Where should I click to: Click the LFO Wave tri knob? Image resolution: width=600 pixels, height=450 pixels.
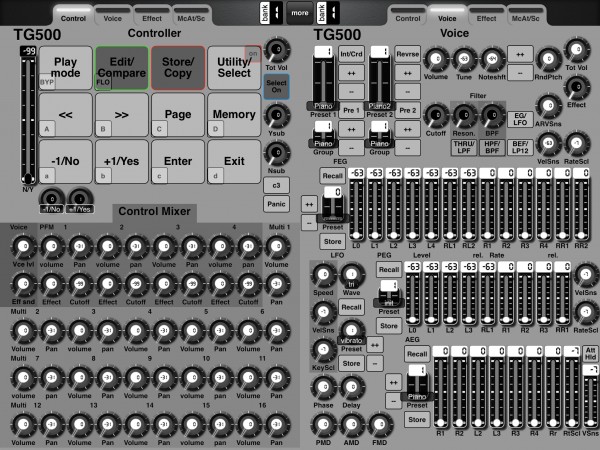(x=351, y=275)
